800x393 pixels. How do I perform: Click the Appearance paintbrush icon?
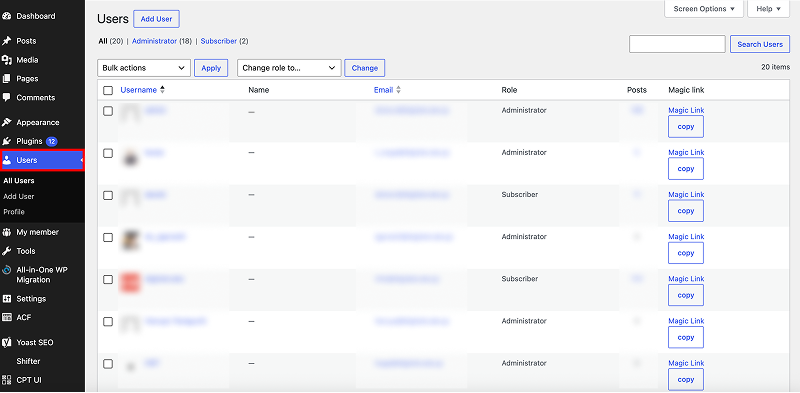click(x=7, y=122)
